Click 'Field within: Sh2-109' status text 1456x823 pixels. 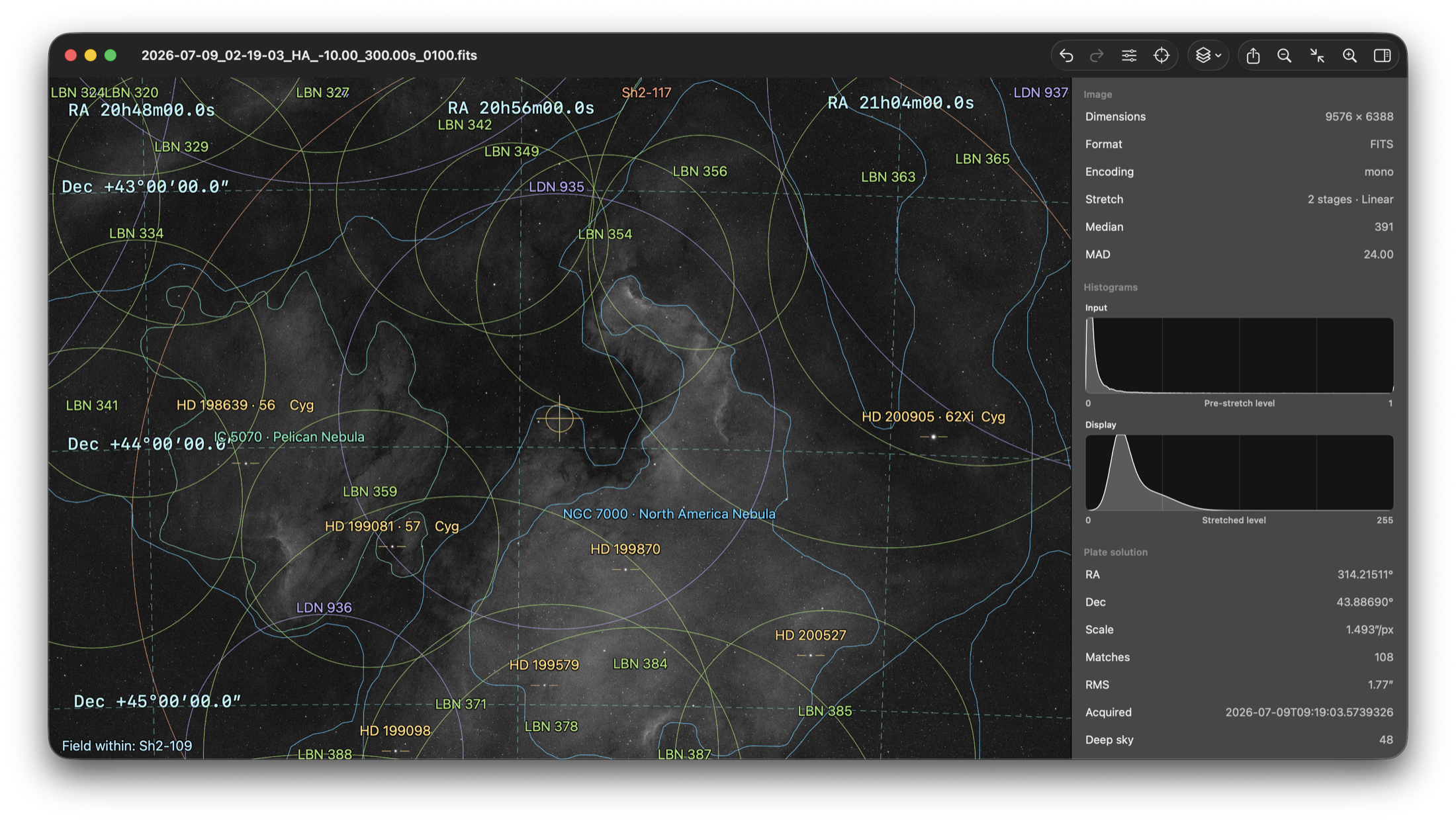click(127, 746)
